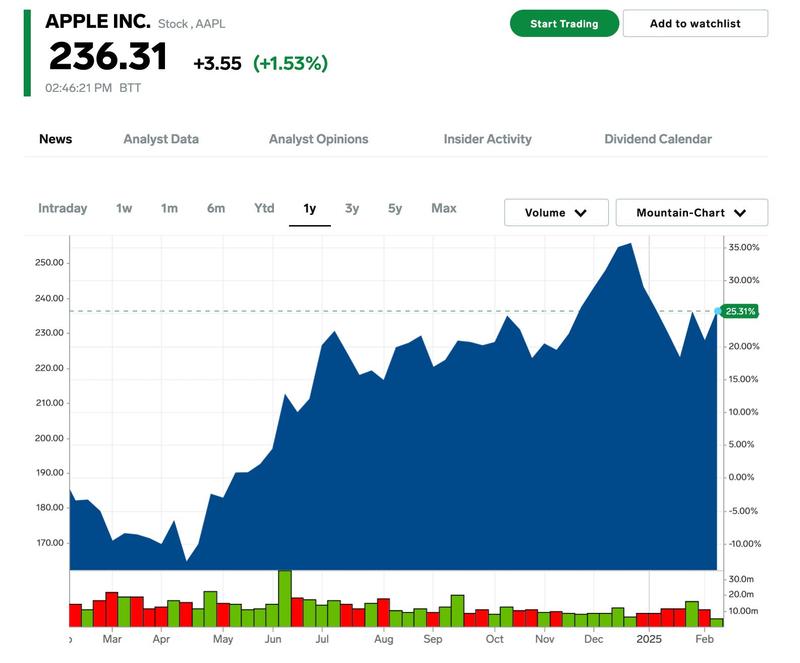This screenshot has height=663, width=800.
Task: Click the Feb month label
Action: coord(705,639)
